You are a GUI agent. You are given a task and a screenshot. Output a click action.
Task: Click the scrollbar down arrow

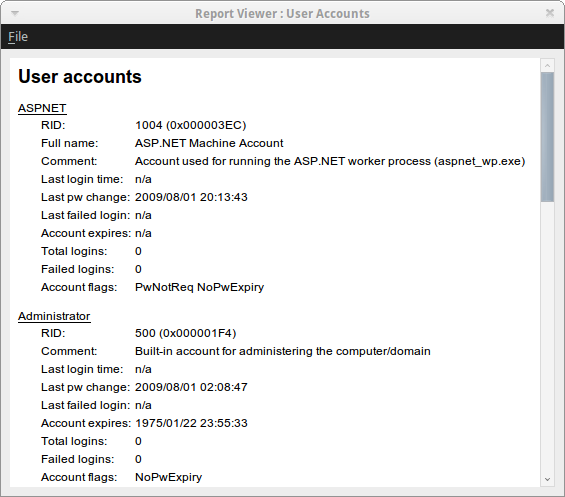coord(547,479)
